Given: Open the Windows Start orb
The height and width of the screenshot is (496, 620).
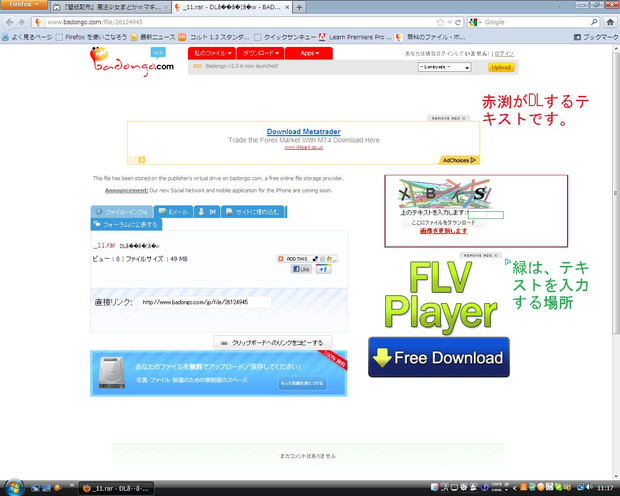Looking at the screenshot, I should (13, 487).
